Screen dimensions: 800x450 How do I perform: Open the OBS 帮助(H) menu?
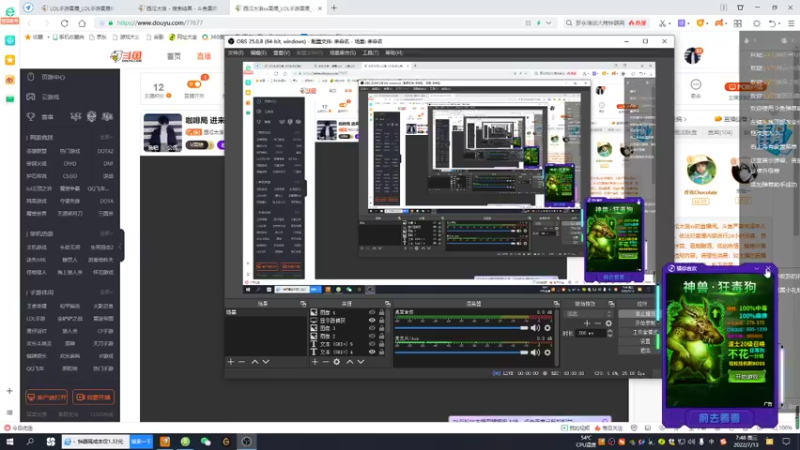[393, 53]
